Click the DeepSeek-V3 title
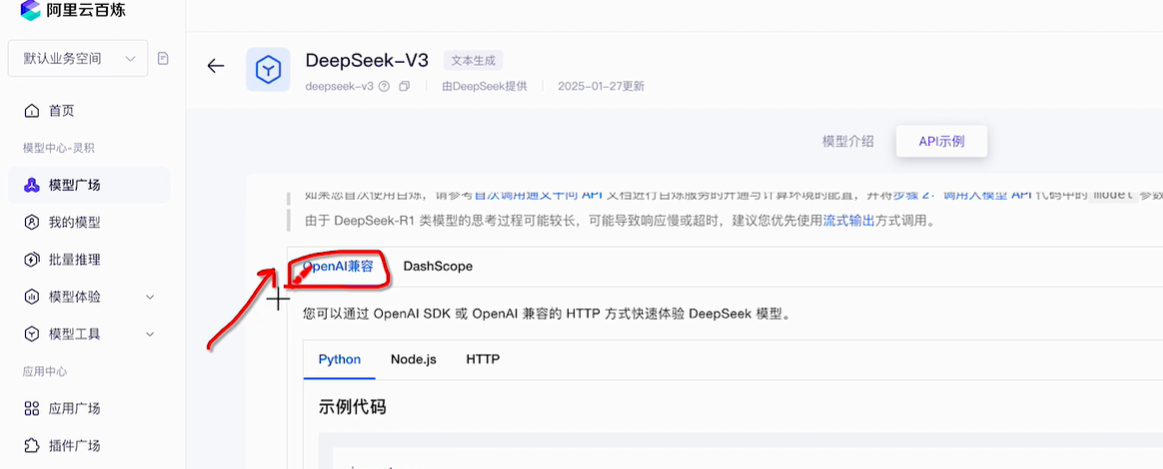This screenshot has width=1163, height=469. click(366, 60)
